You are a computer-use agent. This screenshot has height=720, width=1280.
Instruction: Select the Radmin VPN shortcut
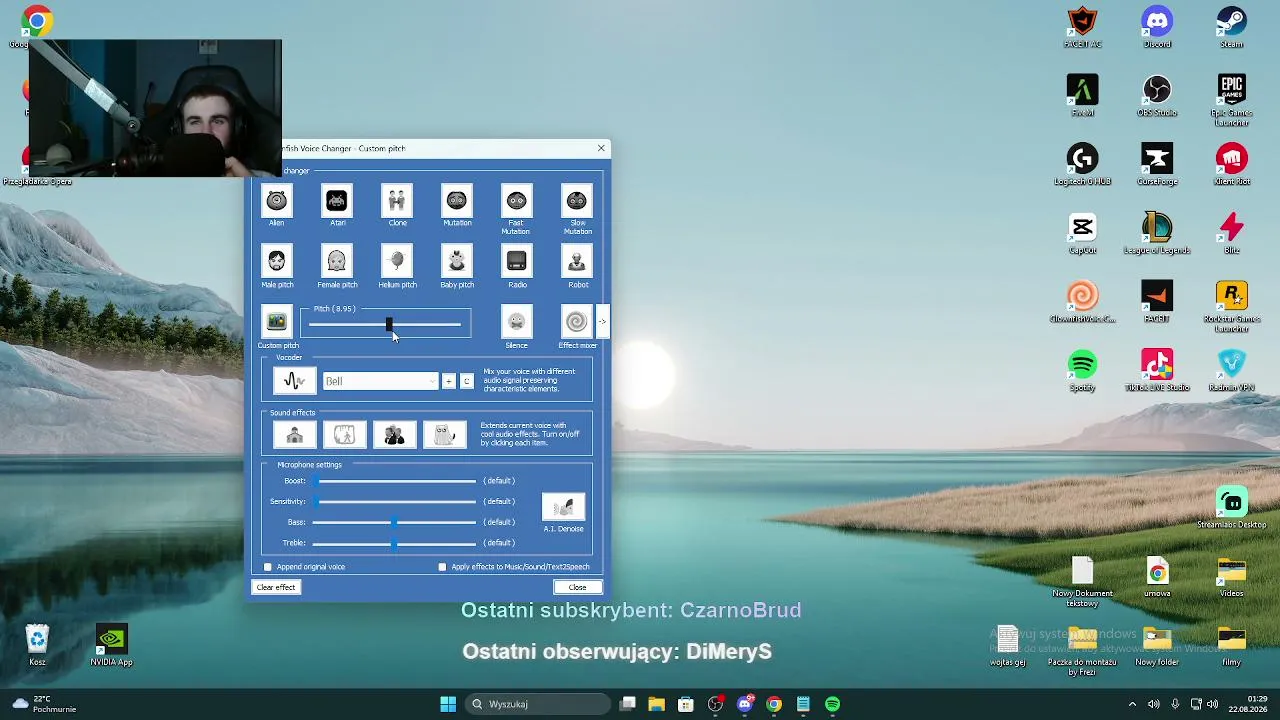click(1231, 371)
